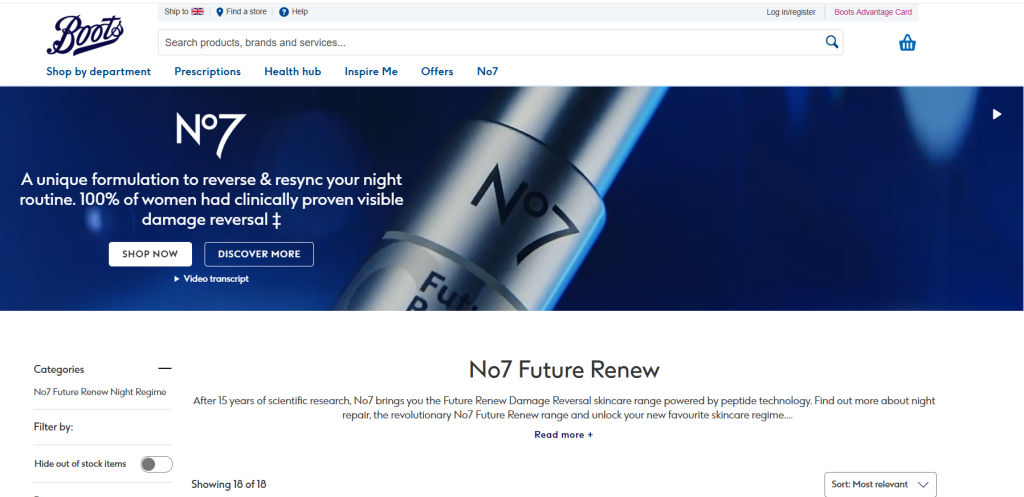
Task: Go to Health hub
Action: [x=293, y=72]
